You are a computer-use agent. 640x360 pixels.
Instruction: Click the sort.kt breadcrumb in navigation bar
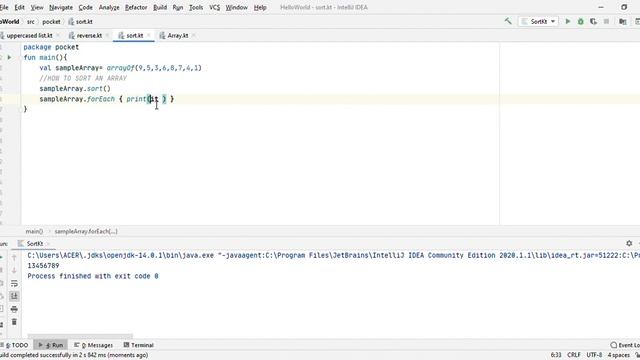[x=81, y=22]
